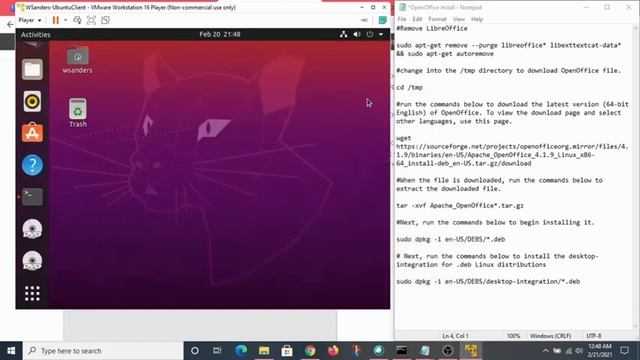640x360 pixels.
Task: Click 'UTF-8' encoding in Notepad status bar
Action: tap(594, 336)
